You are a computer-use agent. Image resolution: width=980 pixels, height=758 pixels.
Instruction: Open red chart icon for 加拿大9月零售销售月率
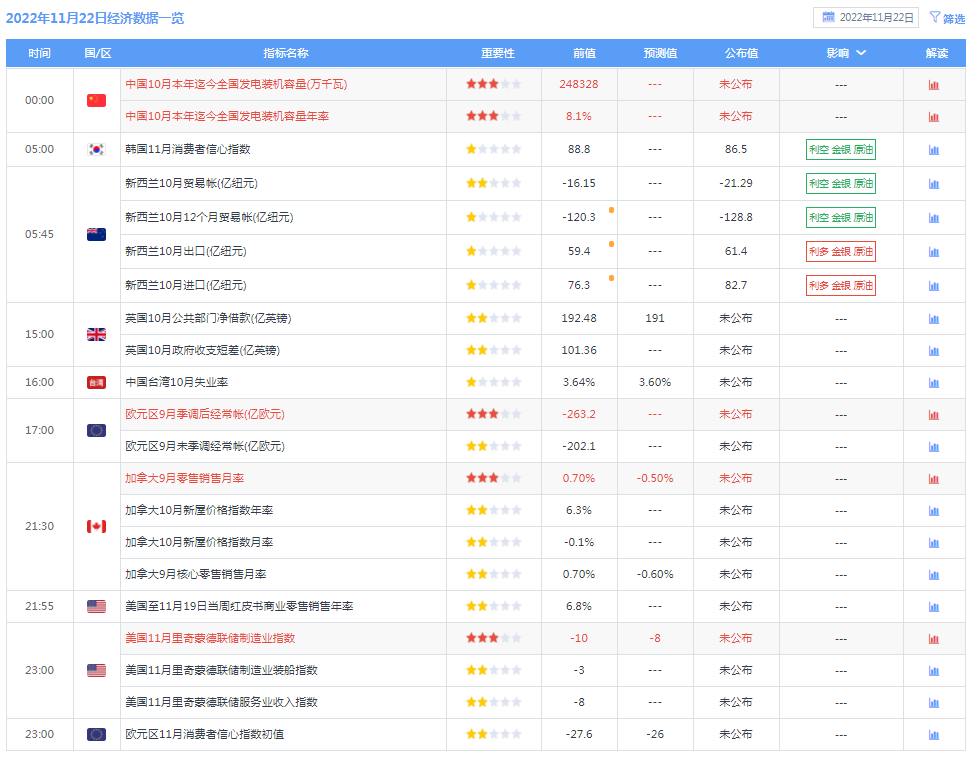pyautogui.click(x=934, y=479)
